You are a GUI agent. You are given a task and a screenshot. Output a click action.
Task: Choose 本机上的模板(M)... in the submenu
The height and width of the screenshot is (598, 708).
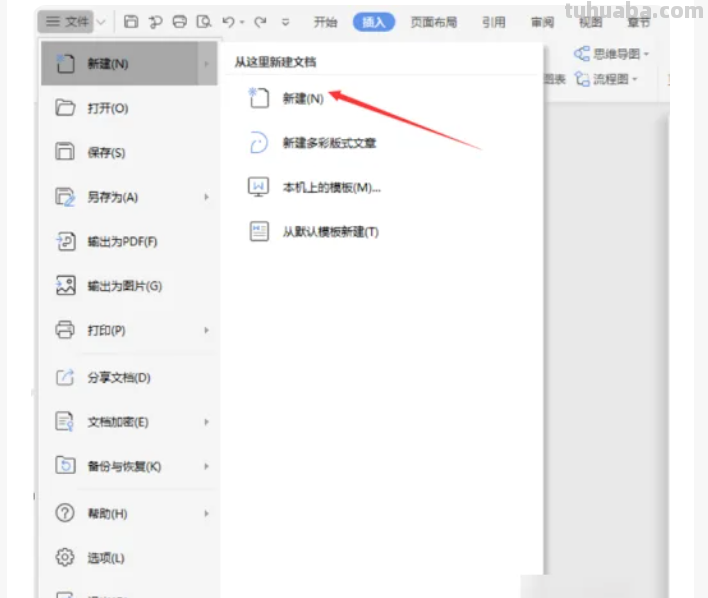pos(332,187)
